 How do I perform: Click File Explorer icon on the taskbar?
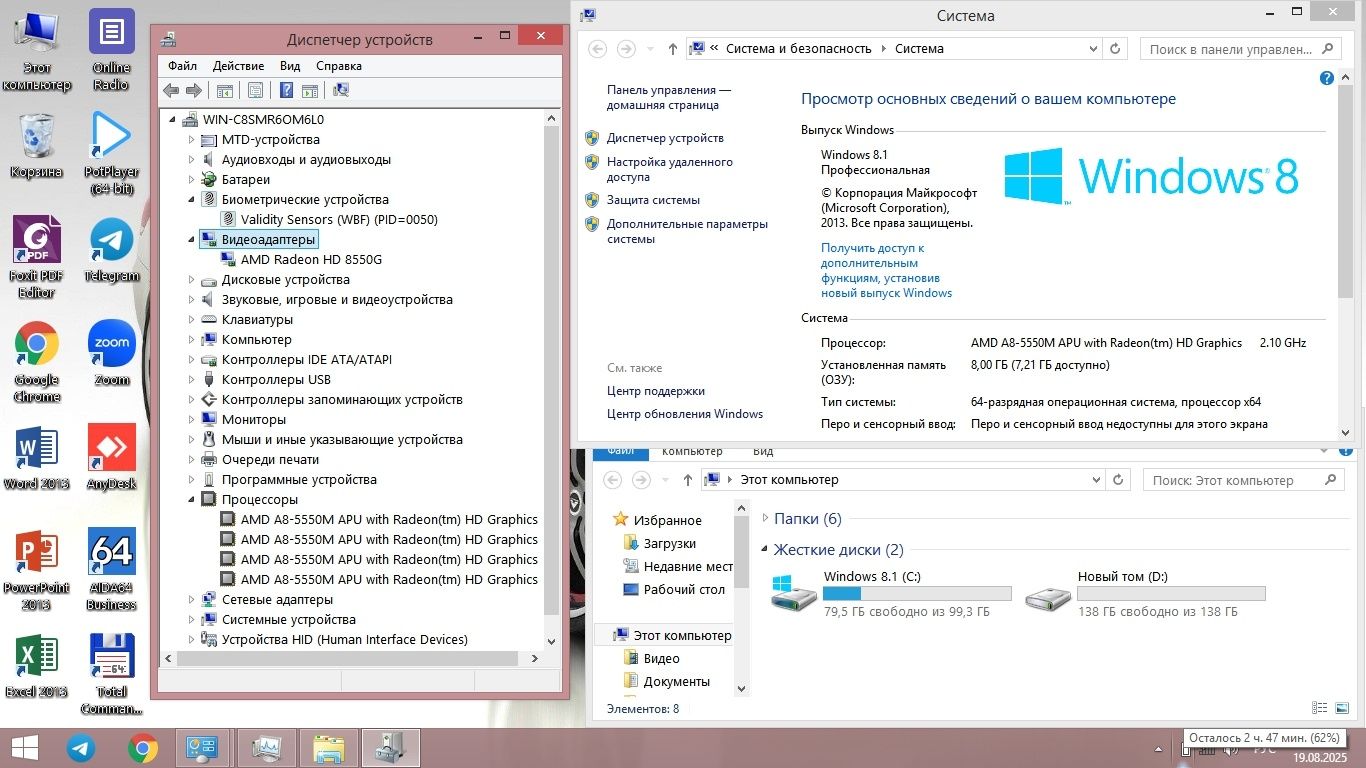point(329,748)
